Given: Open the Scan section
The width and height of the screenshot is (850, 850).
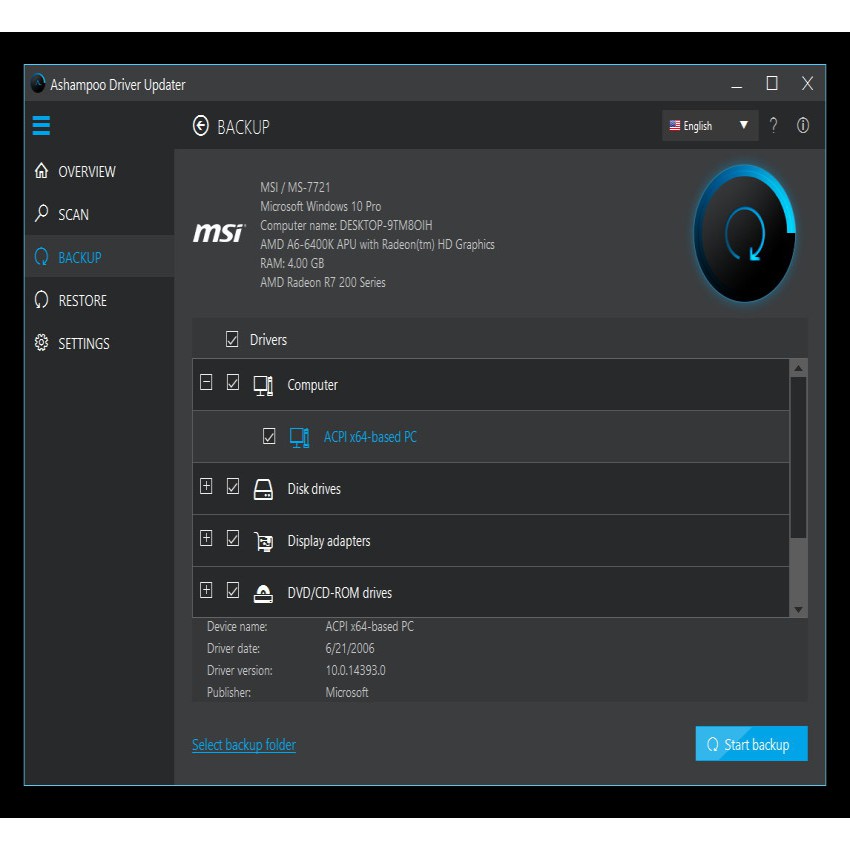Looking at the screenshot, I should 75,213.
